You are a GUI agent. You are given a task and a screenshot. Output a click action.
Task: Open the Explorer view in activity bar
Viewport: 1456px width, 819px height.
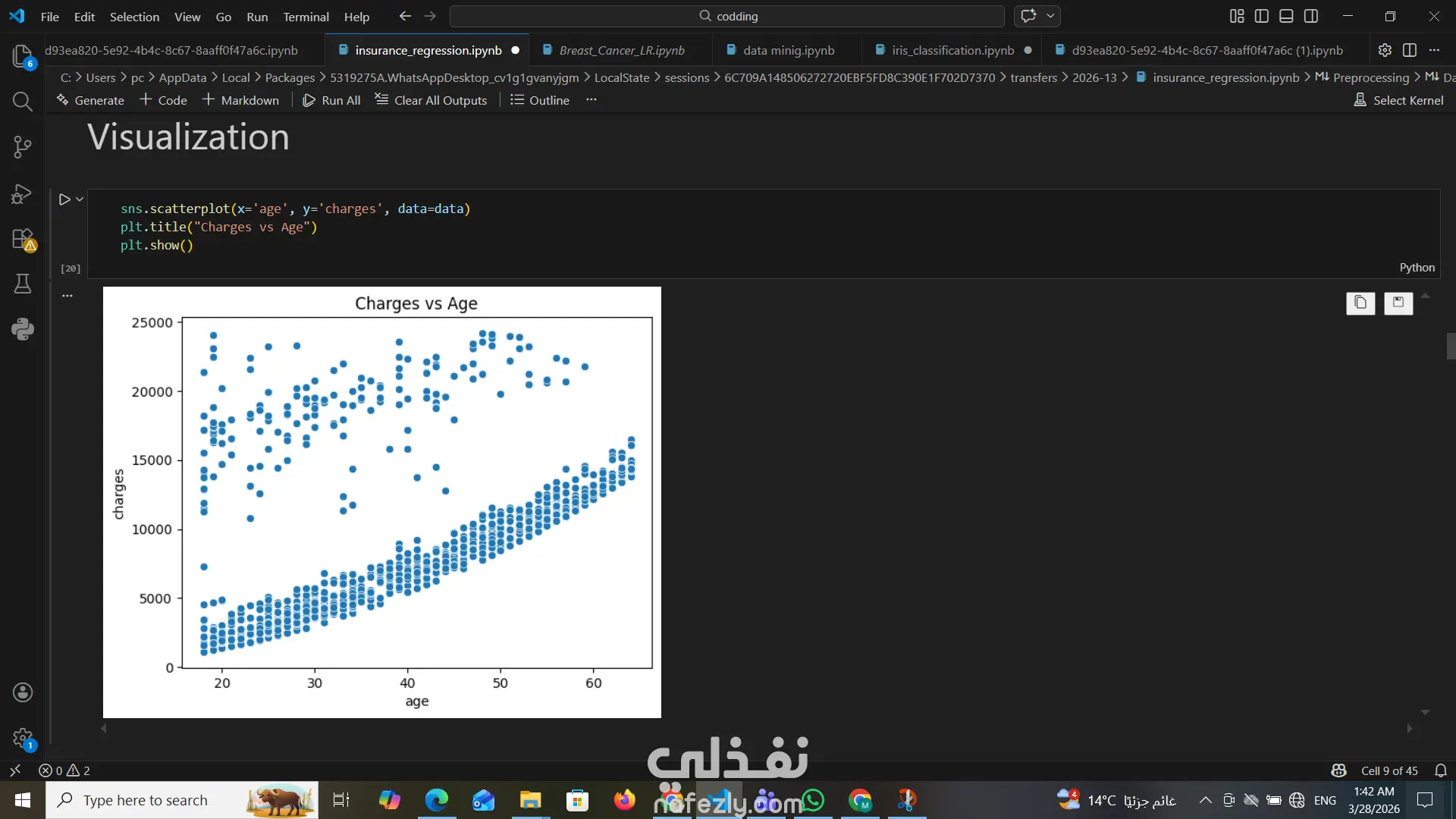coord(22,55)
